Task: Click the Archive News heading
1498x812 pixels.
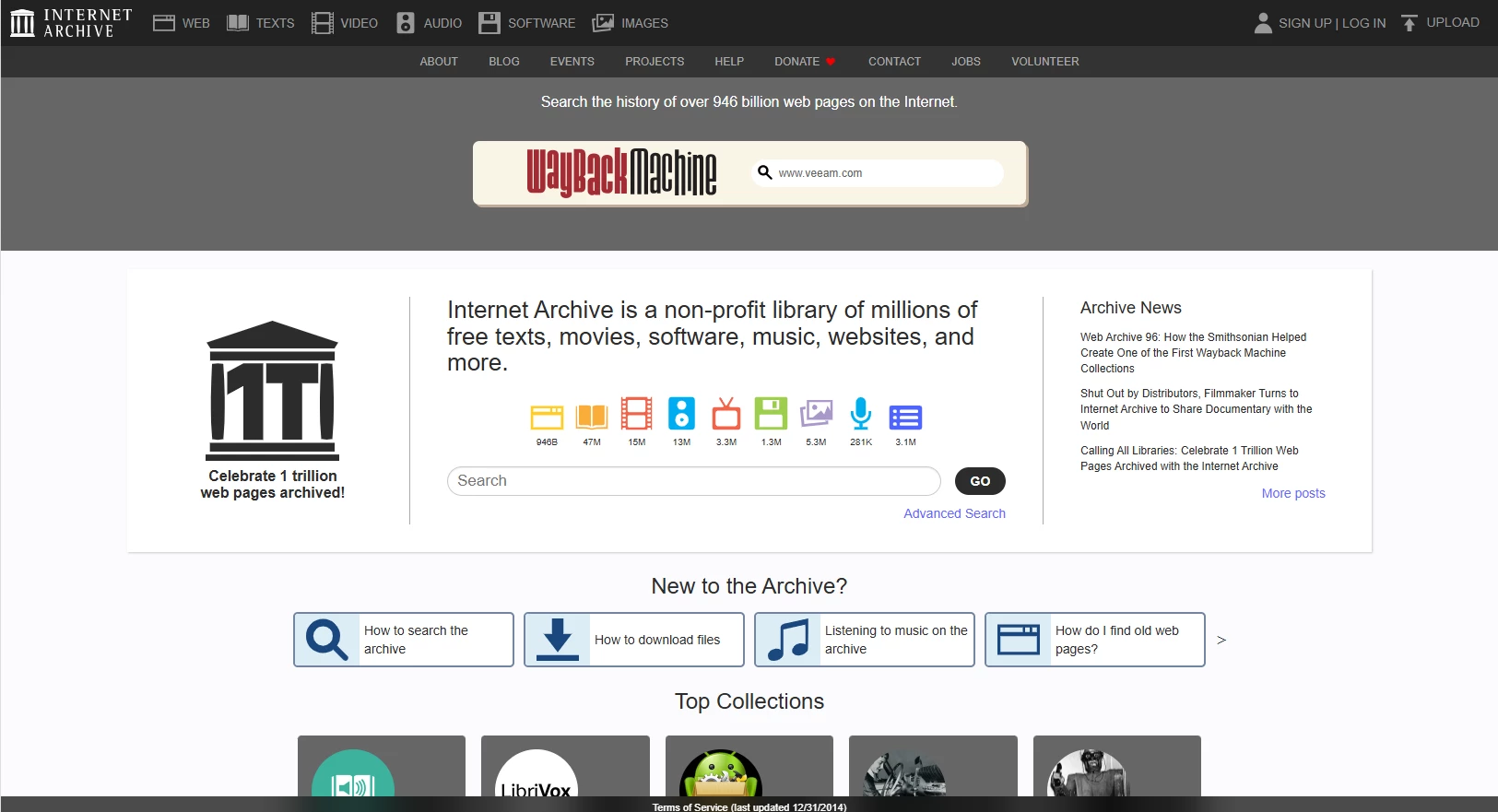Action: (1131, 308)
